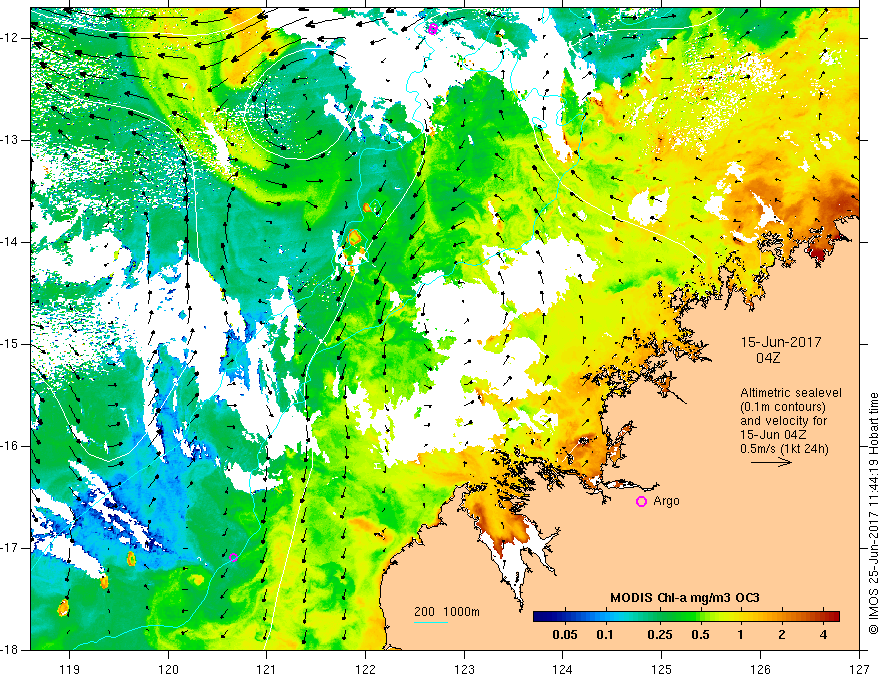This screenshot has width=880, height=680.
Task: Click the 'Altimetric sealevel' caption line
Action: (791, 393)
